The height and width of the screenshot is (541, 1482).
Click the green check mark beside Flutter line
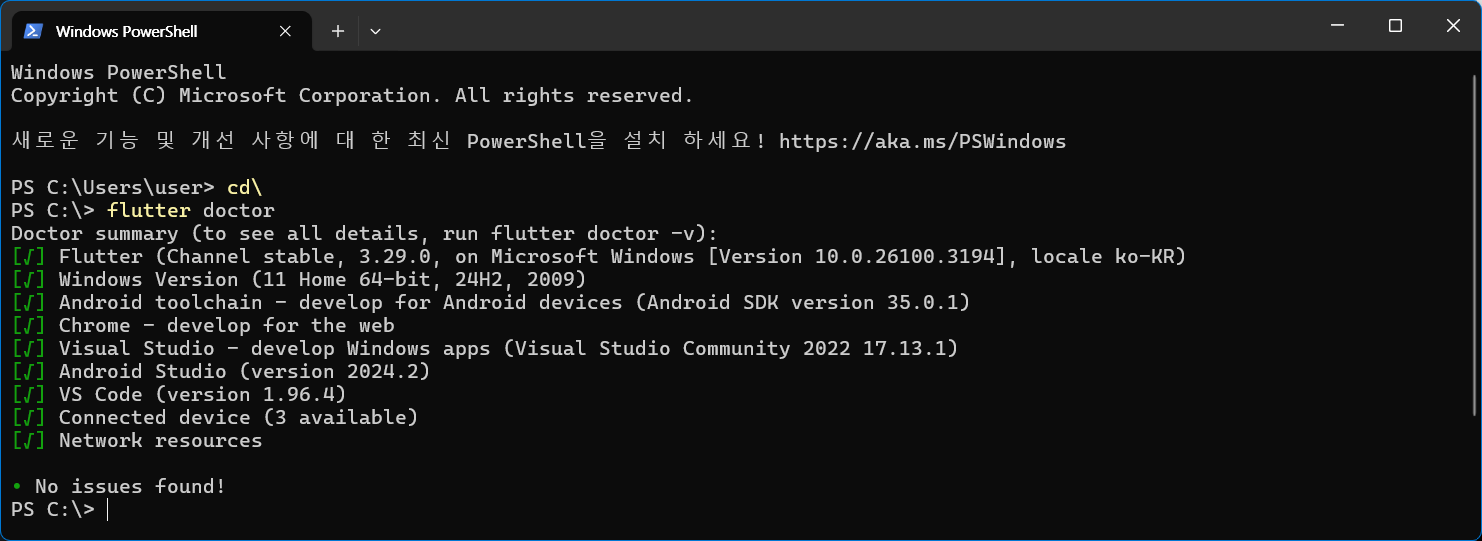click(x=28, y=257)
